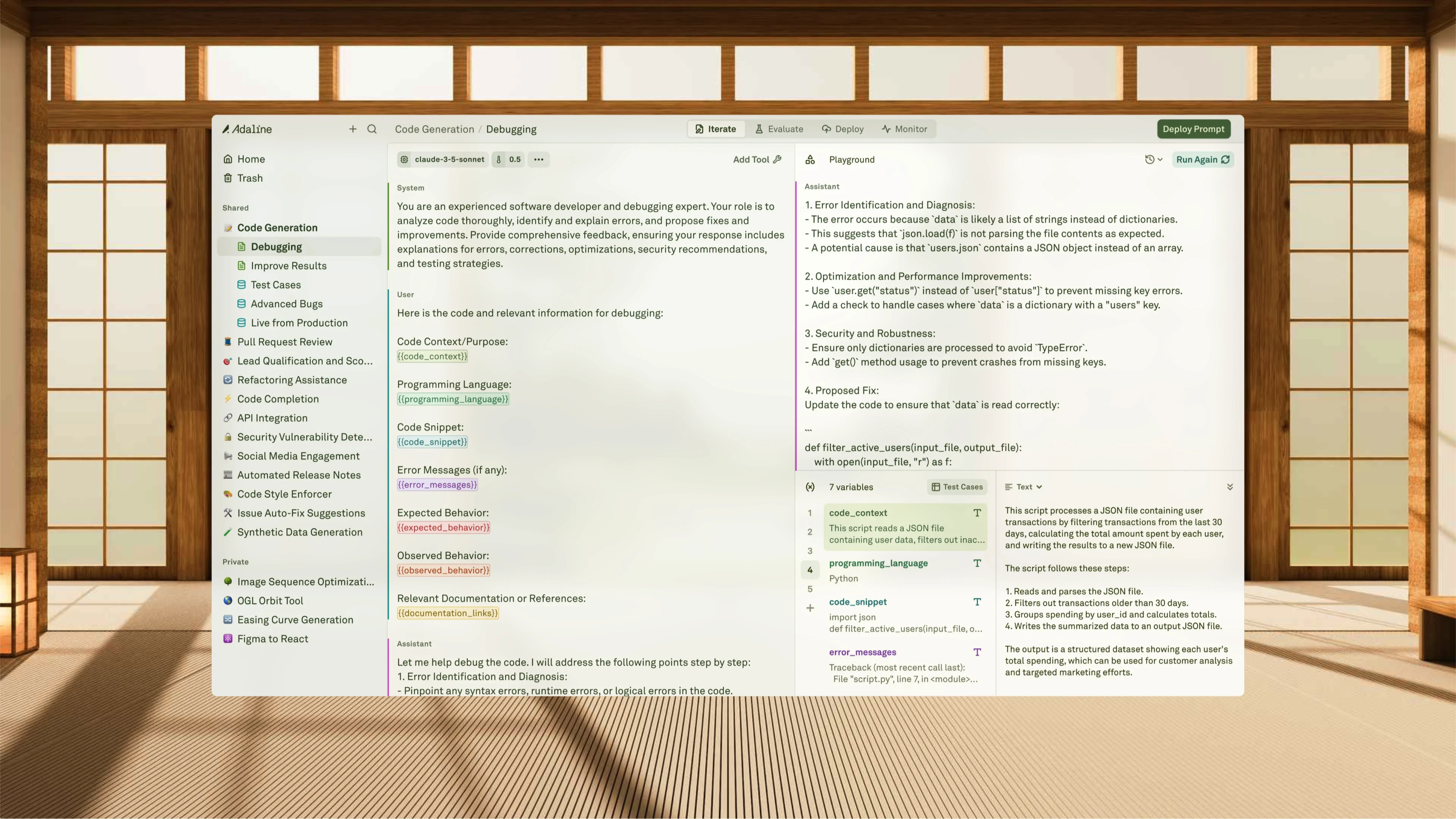Click the Adaline logo
The image size is (1456, 819).
[247, 129]
